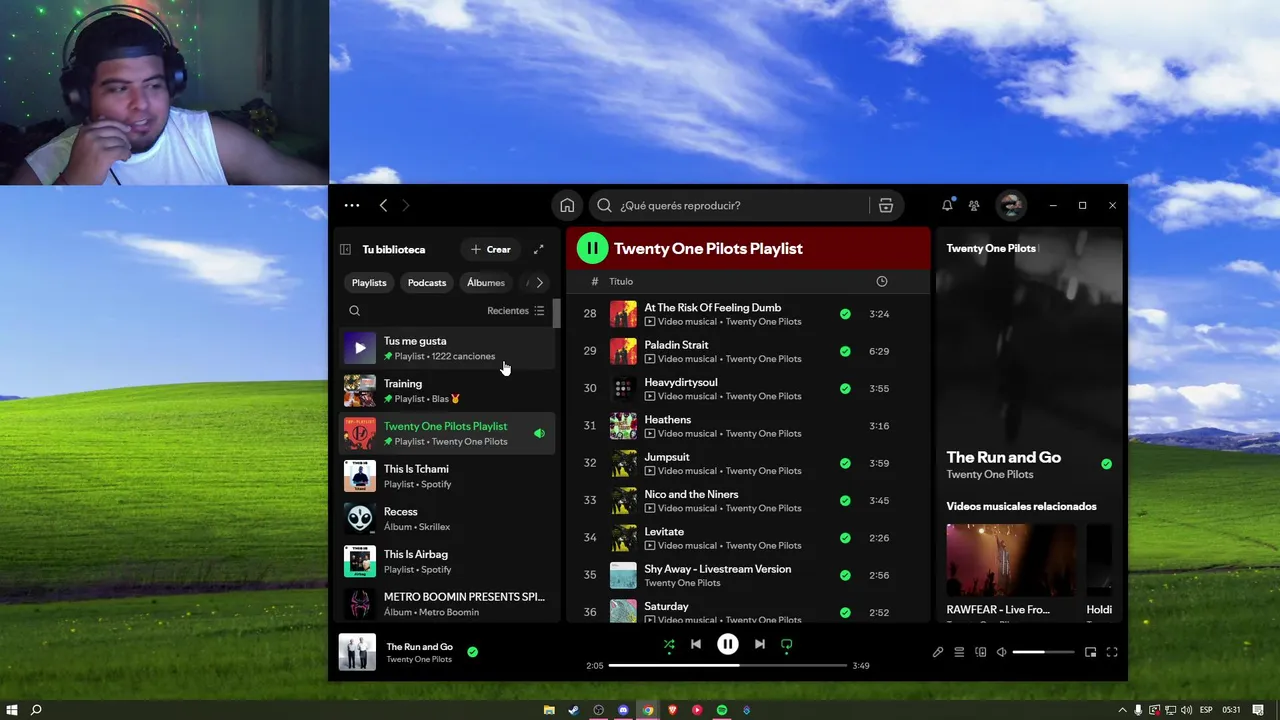Open Steam from the taskbar

(574, 710)
